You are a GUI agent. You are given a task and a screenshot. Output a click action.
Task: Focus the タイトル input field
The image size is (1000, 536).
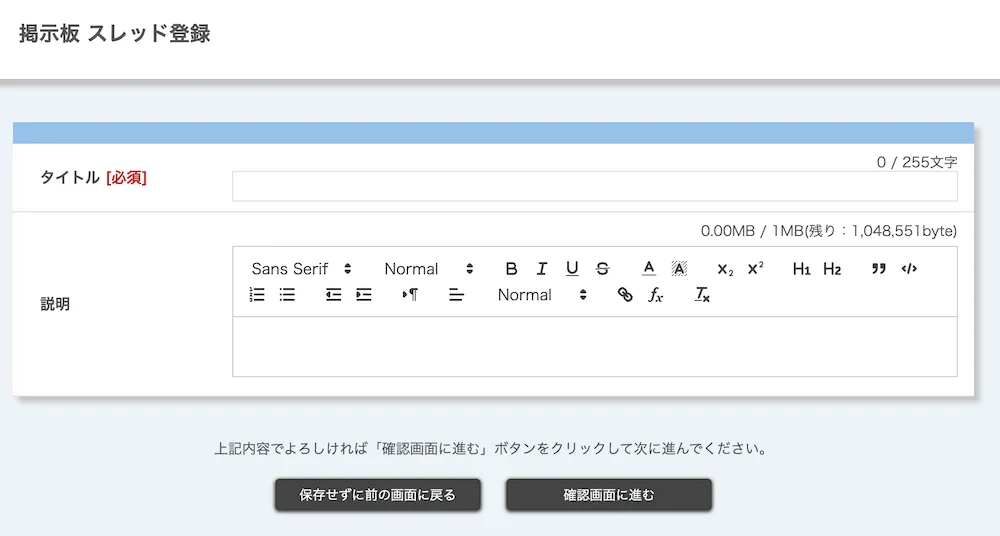(594, 187)
